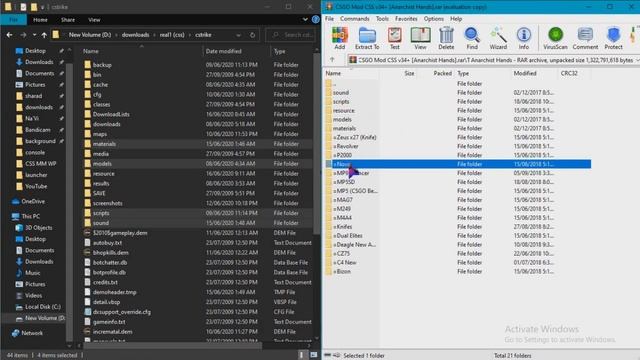Viewport: 640px width, 360px height.
Task: Click Explorer forward navigation arrow
Action: tap(23, 35)
